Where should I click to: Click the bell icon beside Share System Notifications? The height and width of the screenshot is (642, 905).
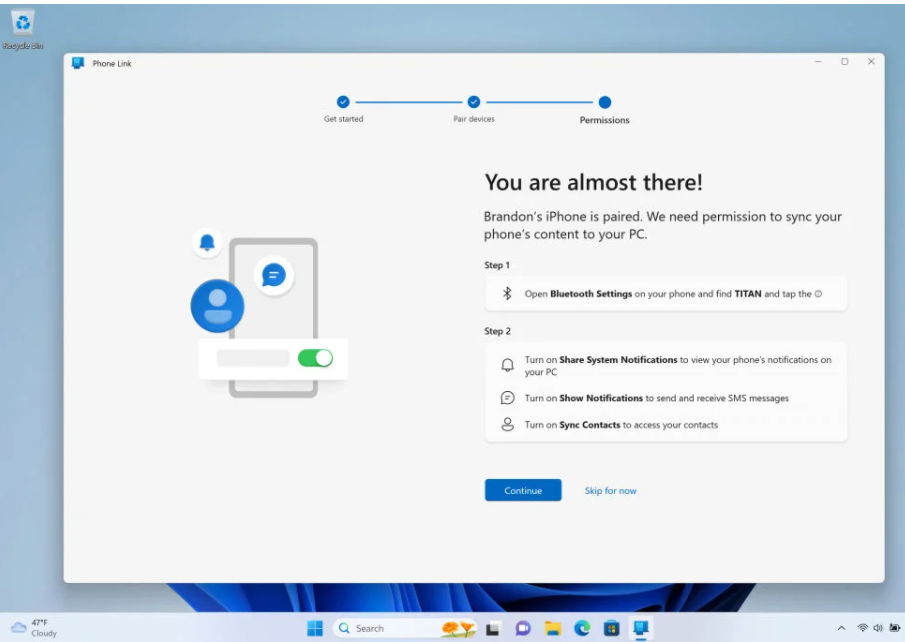507,366
